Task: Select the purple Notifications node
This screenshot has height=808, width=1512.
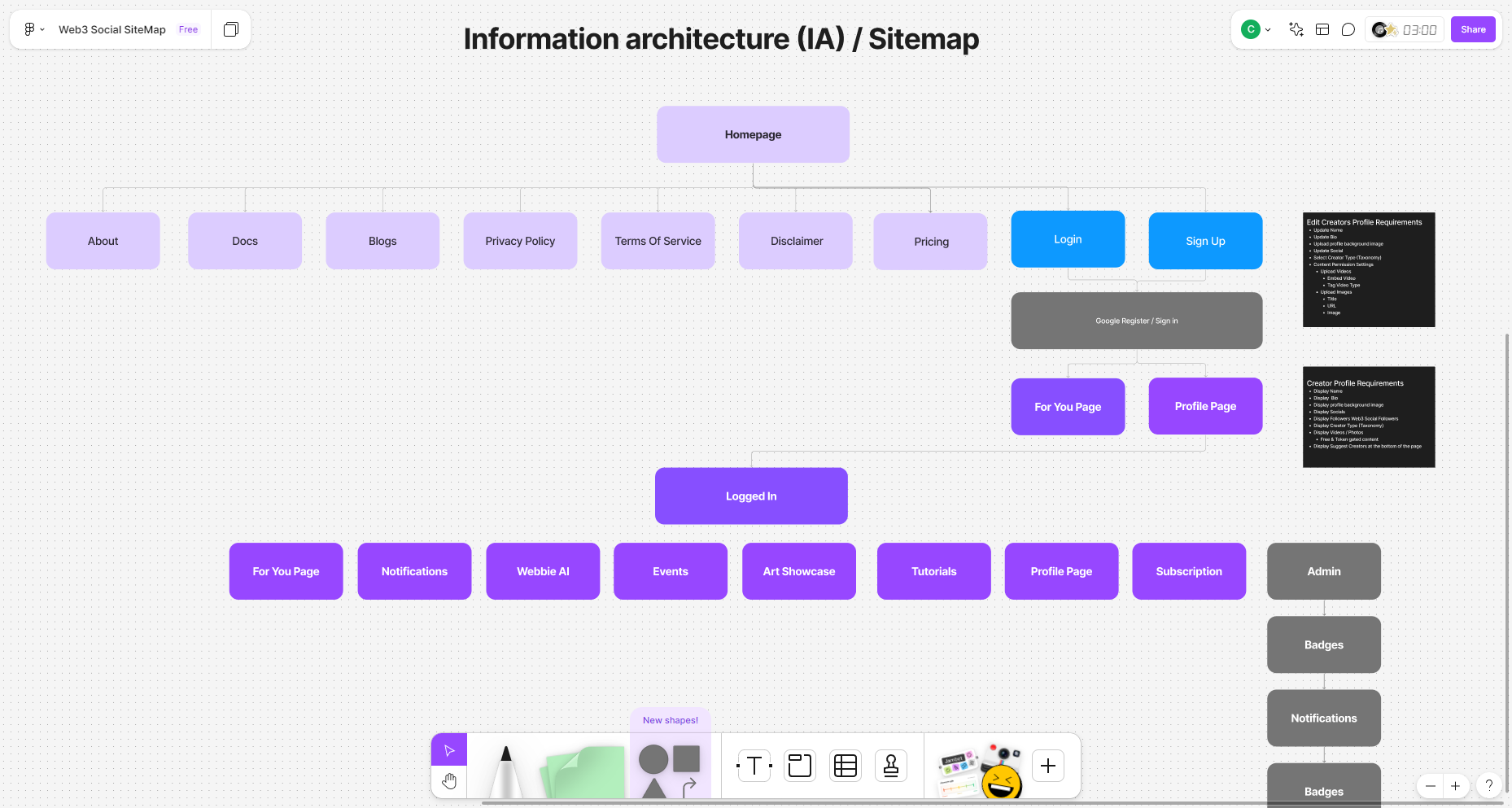Action: (x=414, y=571)
